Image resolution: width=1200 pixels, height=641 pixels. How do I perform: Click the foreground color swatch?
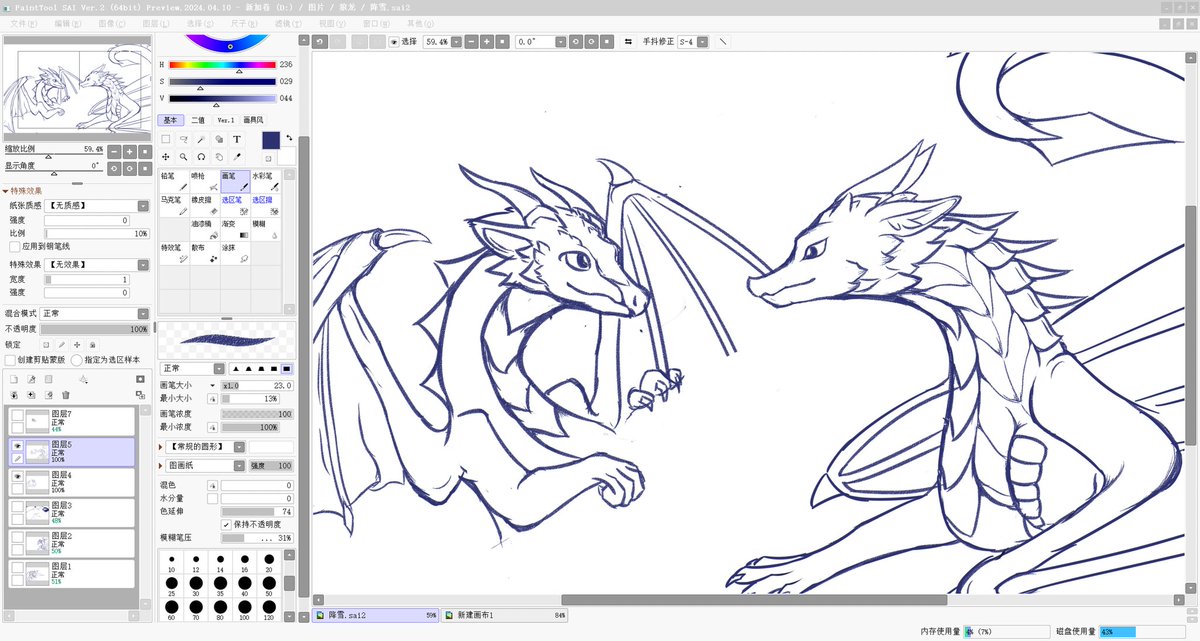pyautogui.click(x=270, y=141)
